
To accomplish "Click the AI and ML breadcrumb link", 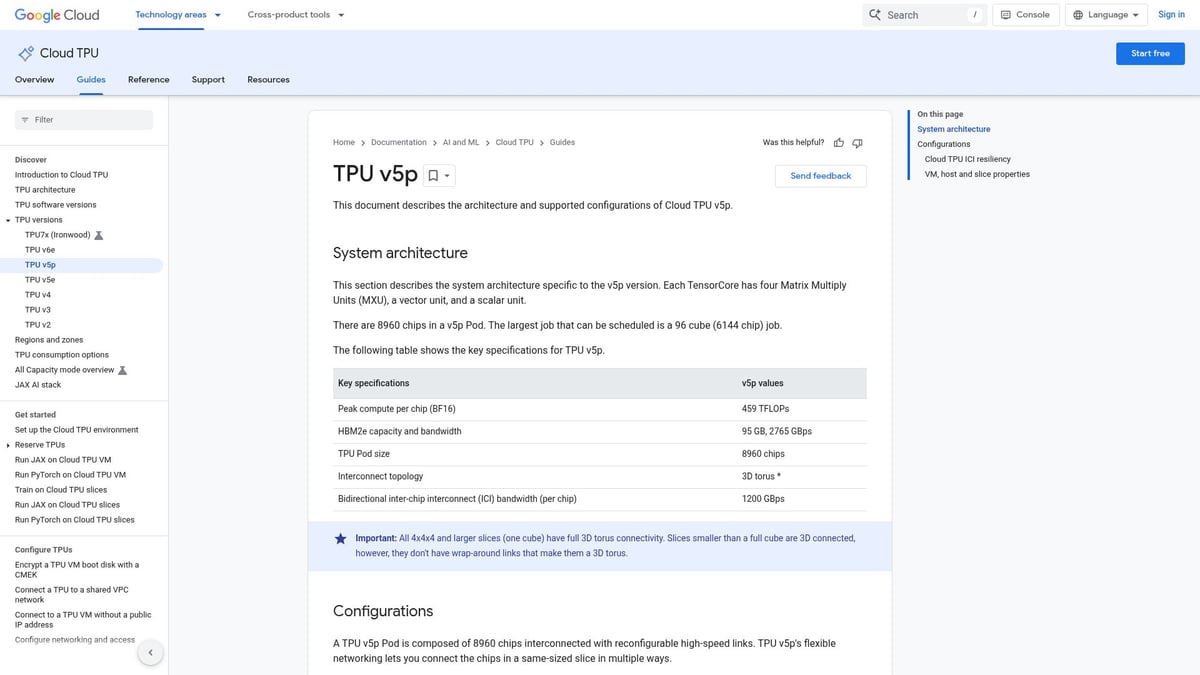I will click(x=461, y=143).
